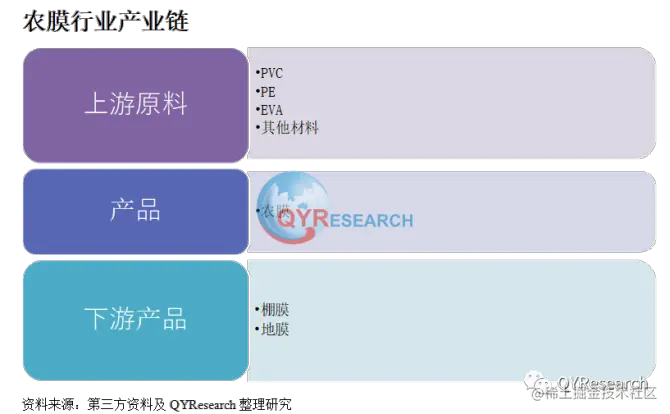Click the PE bullet item
This screenshot has width=670, height=414.
click(265, 91)
